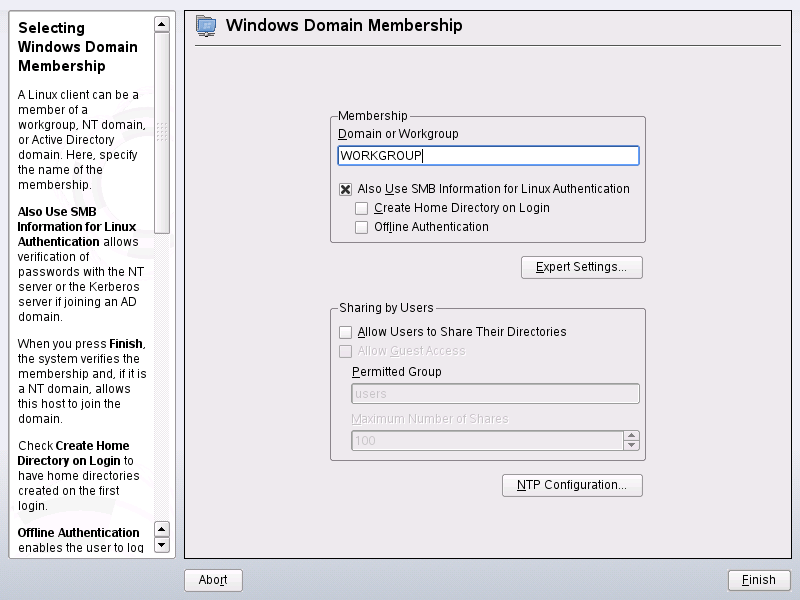
Task: Click the Finish button
Action: click(759, 580)
